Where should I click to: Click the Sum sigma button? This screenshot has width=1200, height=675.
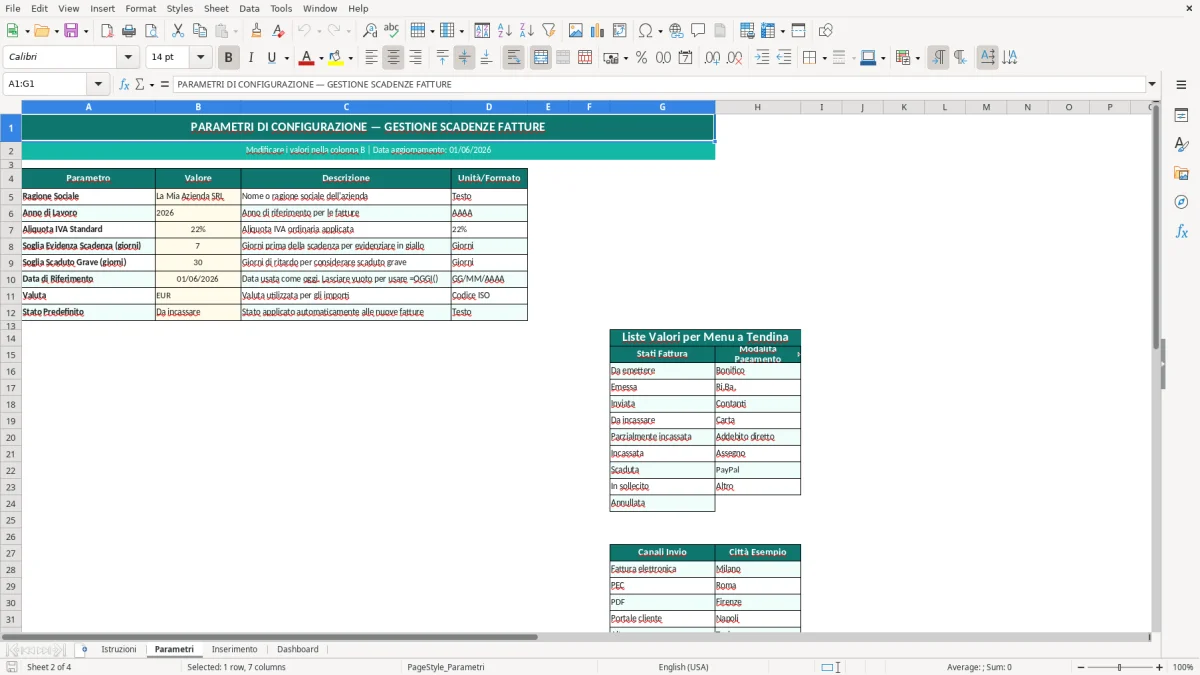[x=139, y=85]
